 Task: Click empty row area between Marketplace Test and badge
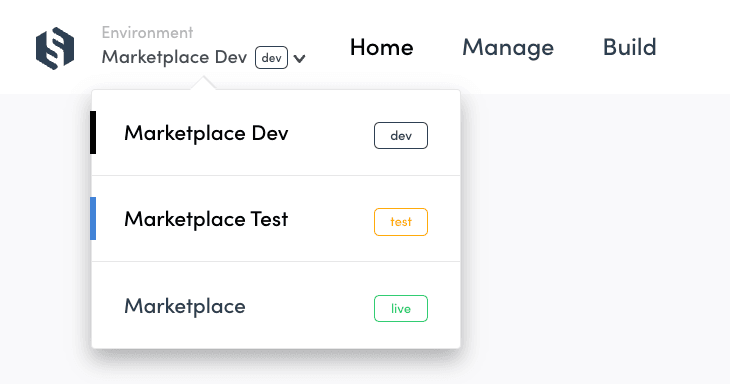331,219
